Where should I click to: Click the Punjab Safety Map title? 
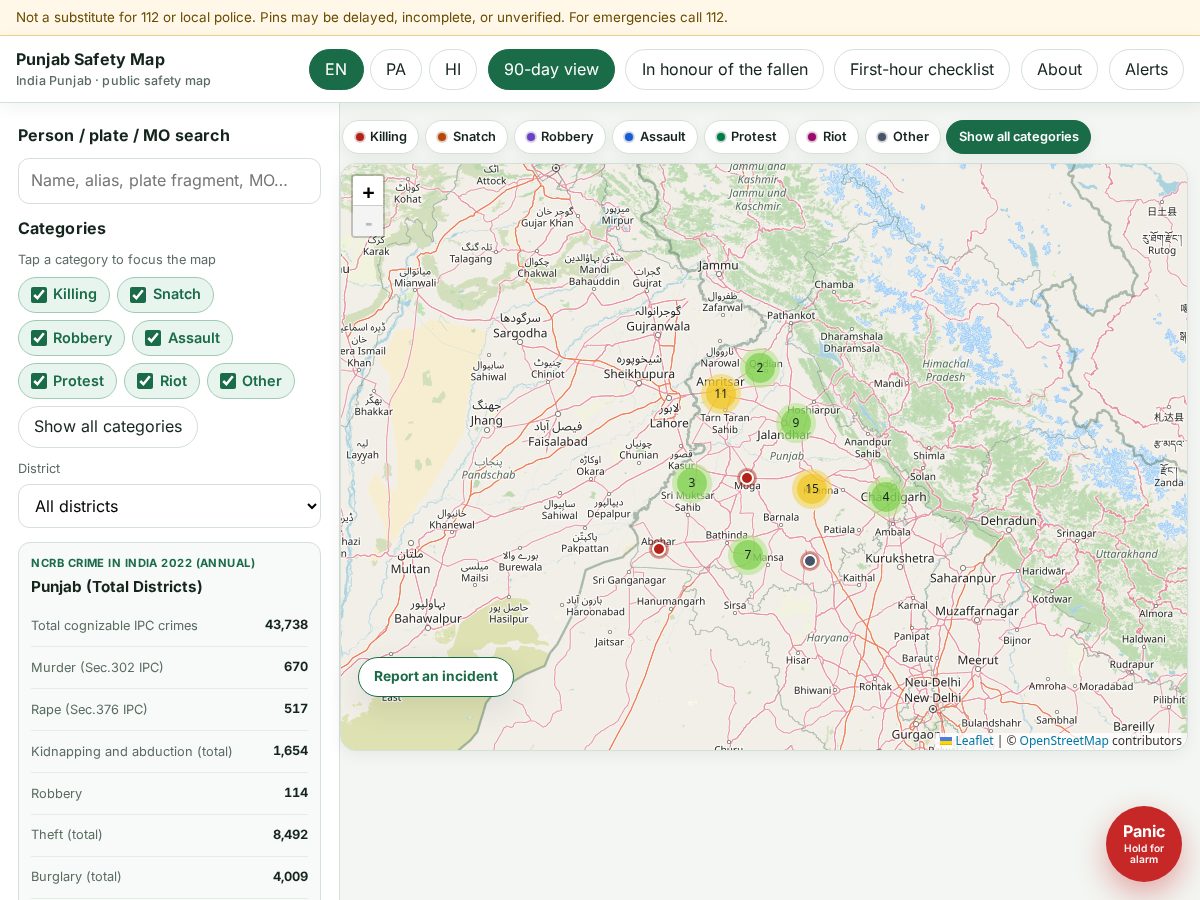click(x=90, y=59)
